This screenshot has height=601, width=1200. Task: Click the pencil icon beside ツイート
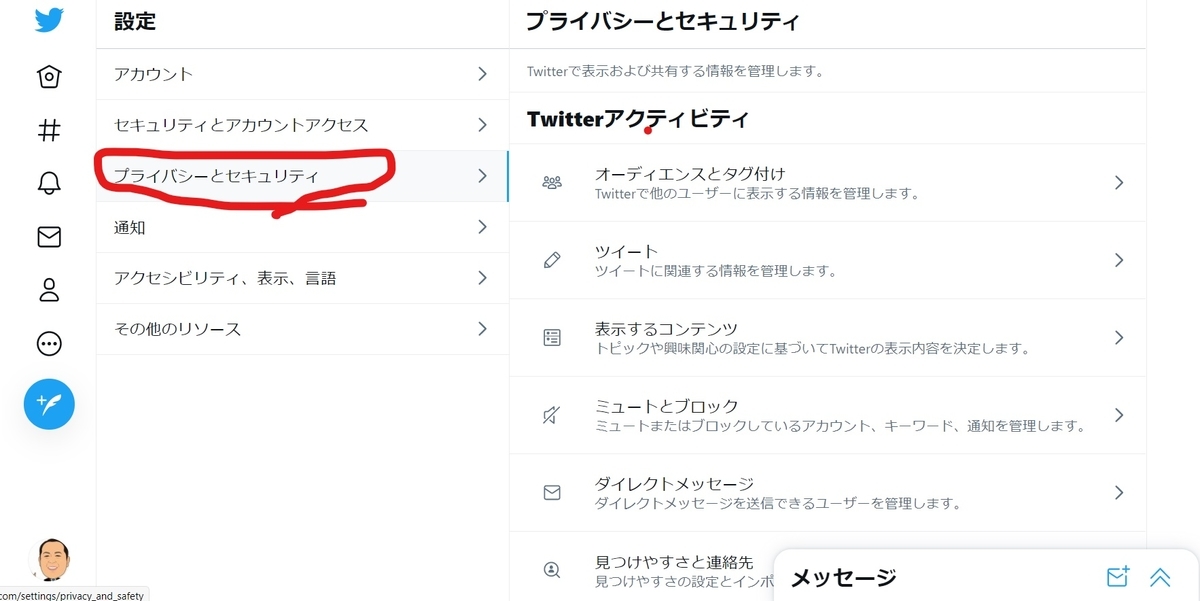click(x=552, y=260)
